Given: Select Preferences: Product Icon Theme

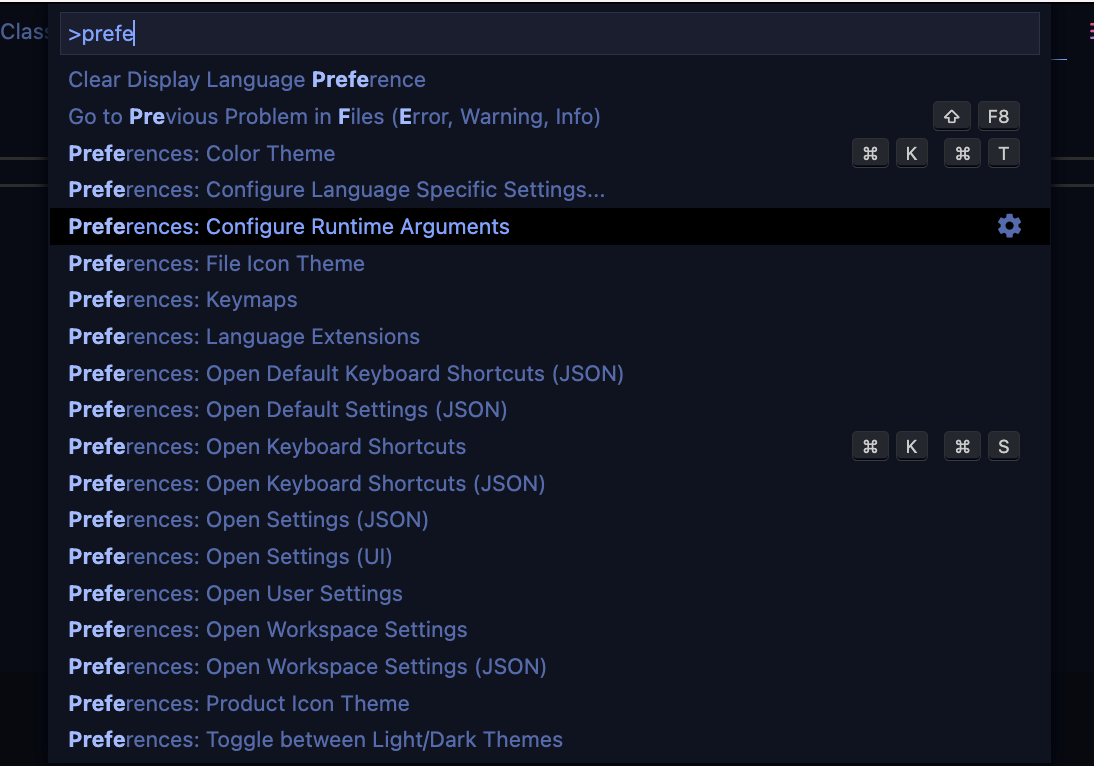Looking at the screenshot, I should pos(238,703).
